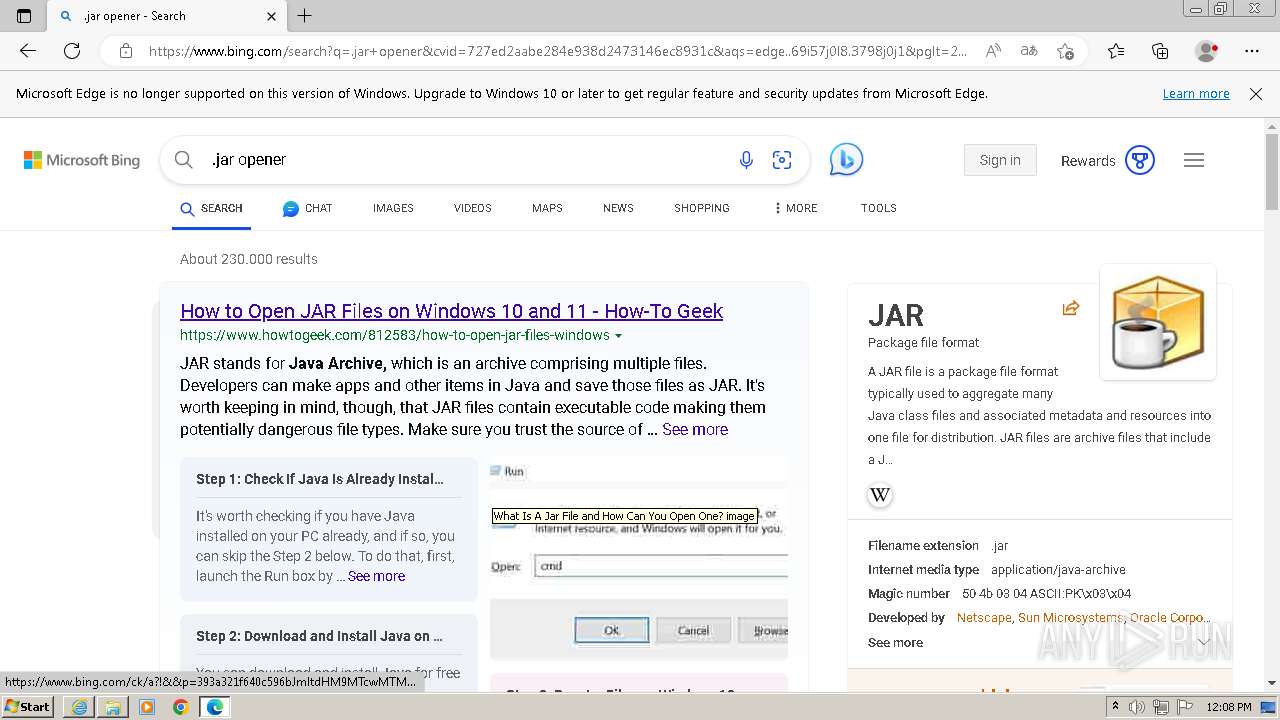Open the Wikipedia source icon

tap(880, 495)
